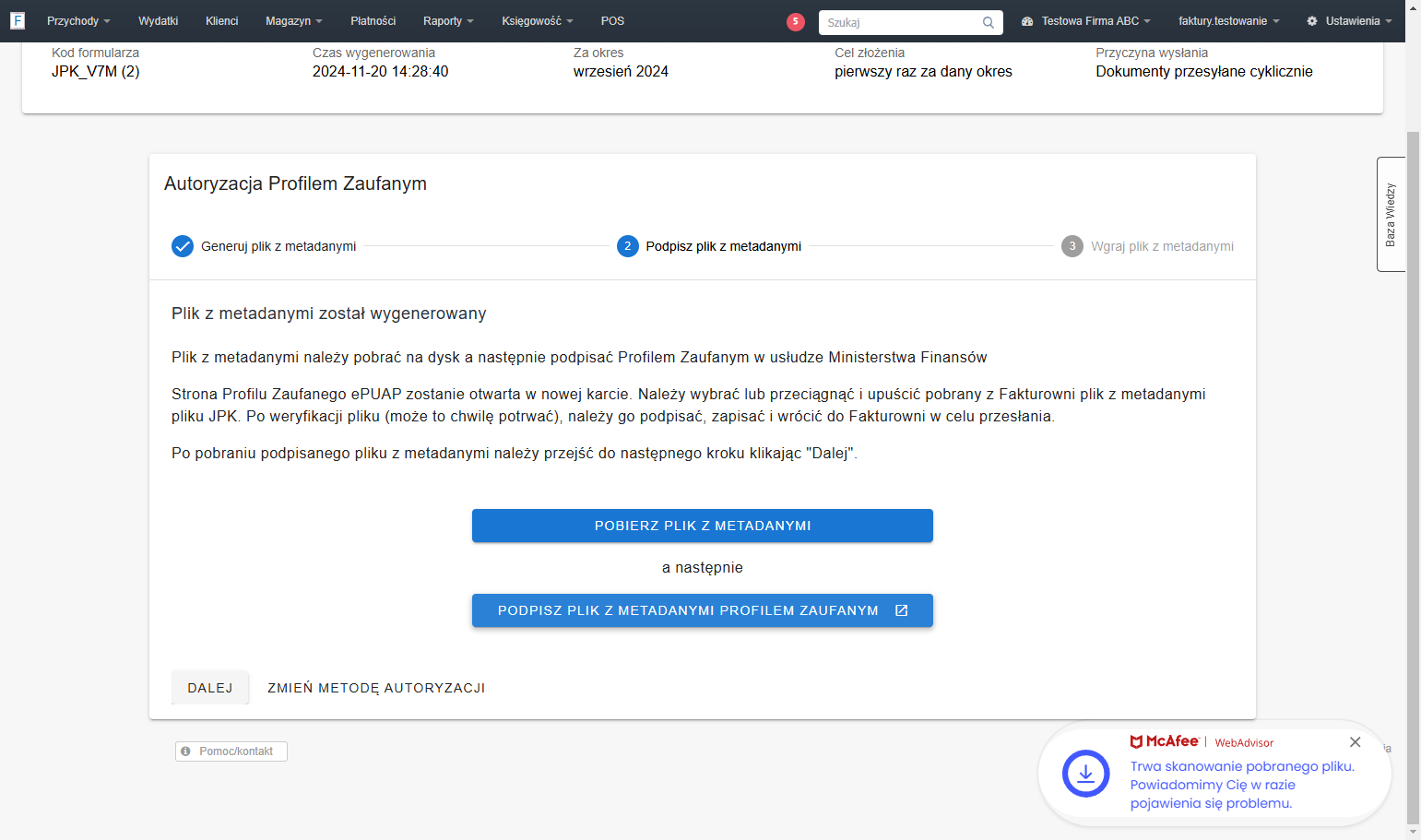Expand the Raporty dropdown menu
The height and width of the screenshot is (840, 1421).
coord(448,21)
